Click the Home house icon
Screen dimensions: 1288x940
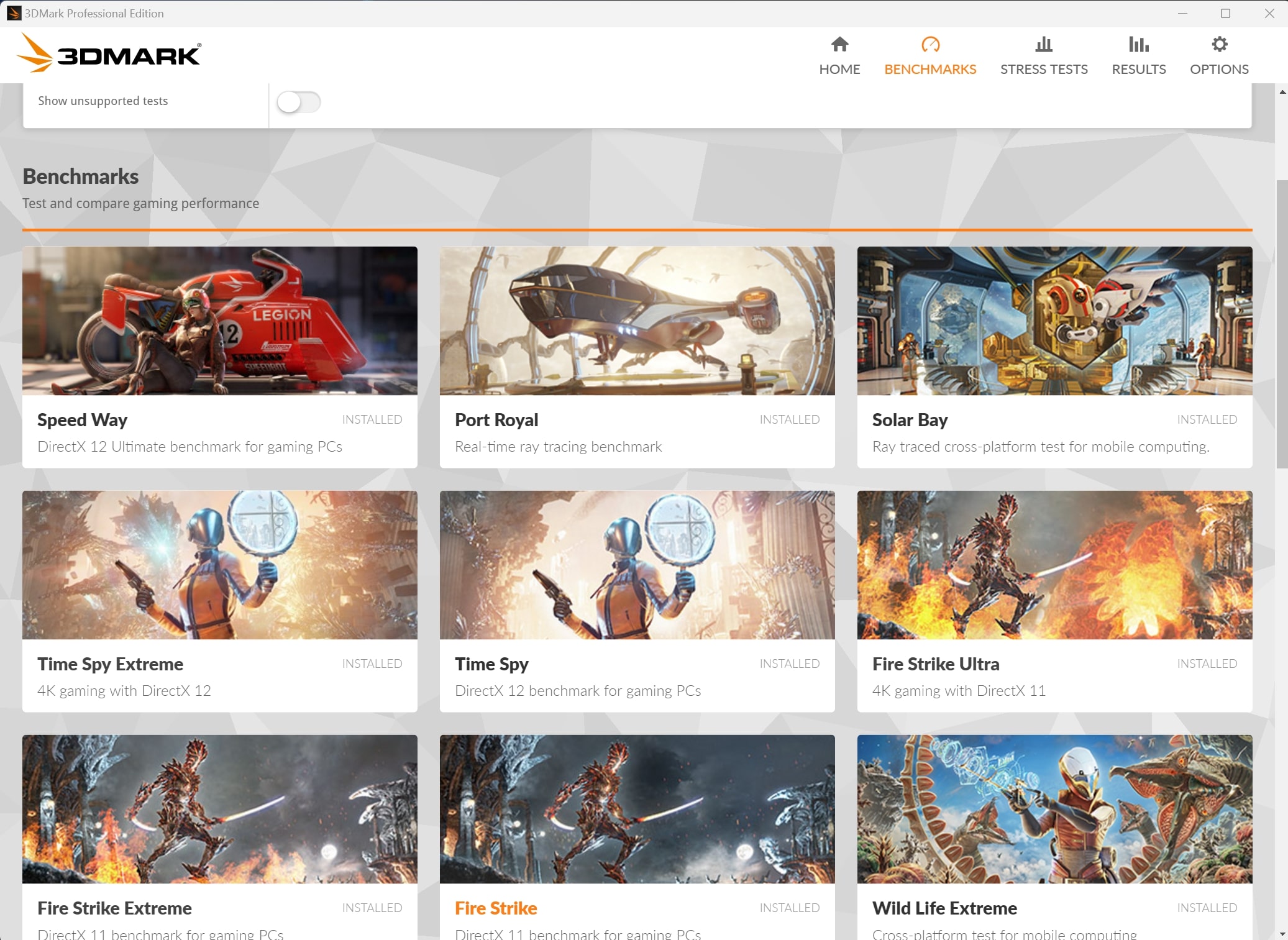pos(839,44)
